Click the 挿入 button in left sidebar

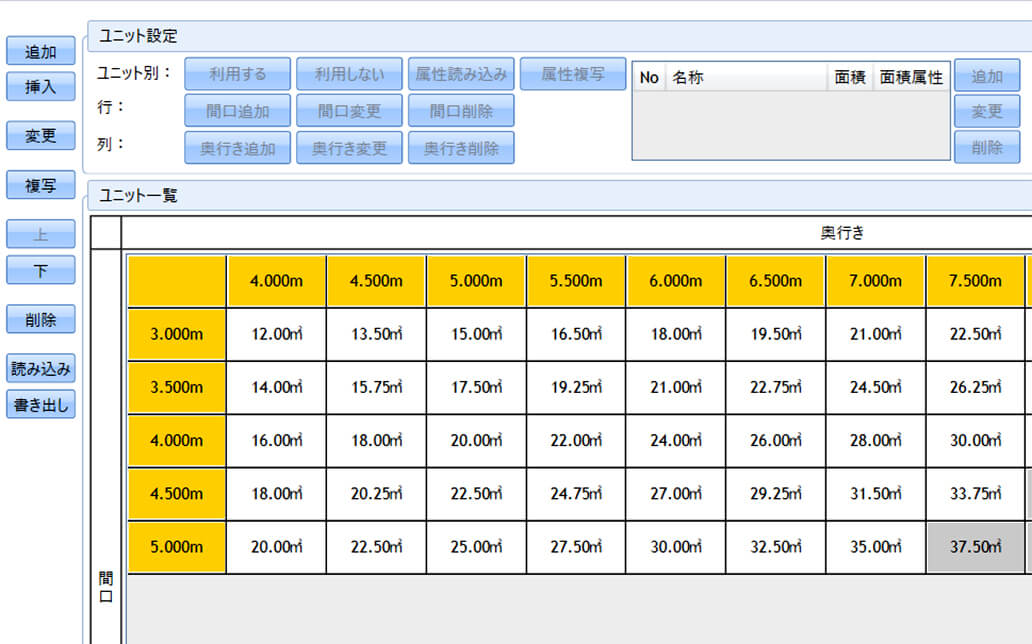(41, 88)
